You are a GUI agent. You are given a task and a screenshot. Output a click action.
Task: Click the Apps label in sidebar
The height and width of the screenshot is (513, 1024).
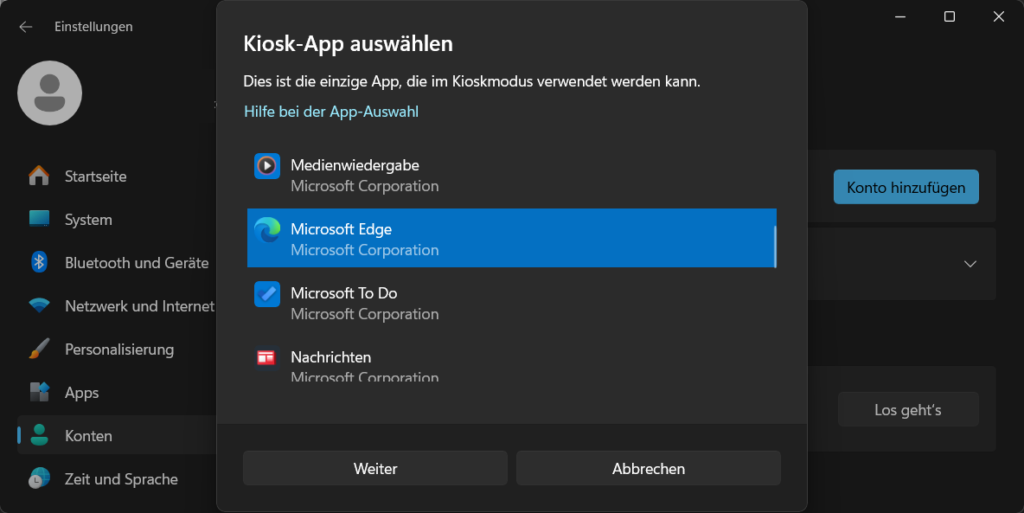click(82, 393)
